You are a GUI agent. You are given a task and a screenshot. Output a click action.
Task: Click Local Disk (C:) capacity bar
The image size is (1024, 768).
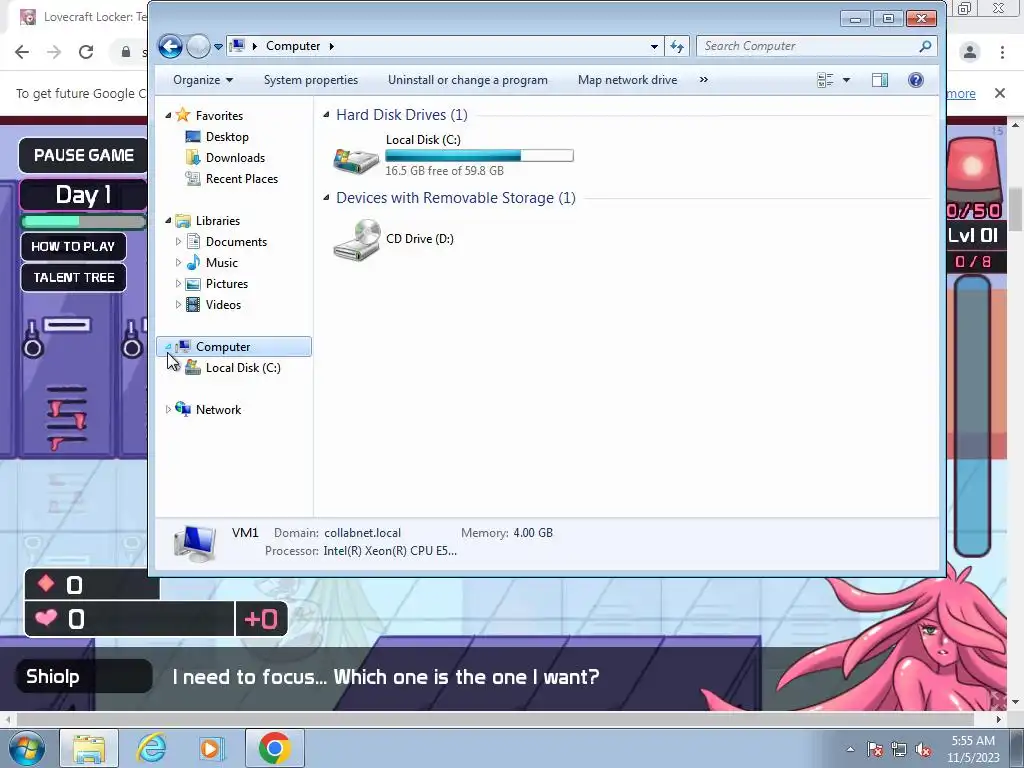pos(479,155)
